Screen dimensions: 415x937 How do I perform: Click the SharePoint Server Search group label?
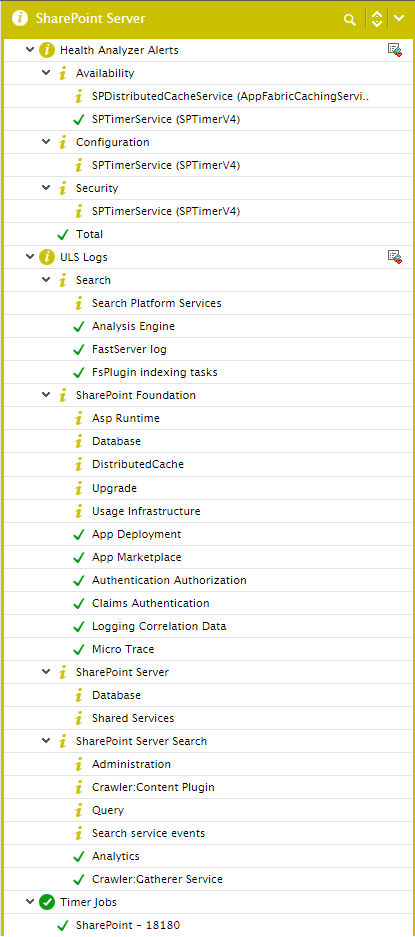pyautogui.click(x=141, y=741)
